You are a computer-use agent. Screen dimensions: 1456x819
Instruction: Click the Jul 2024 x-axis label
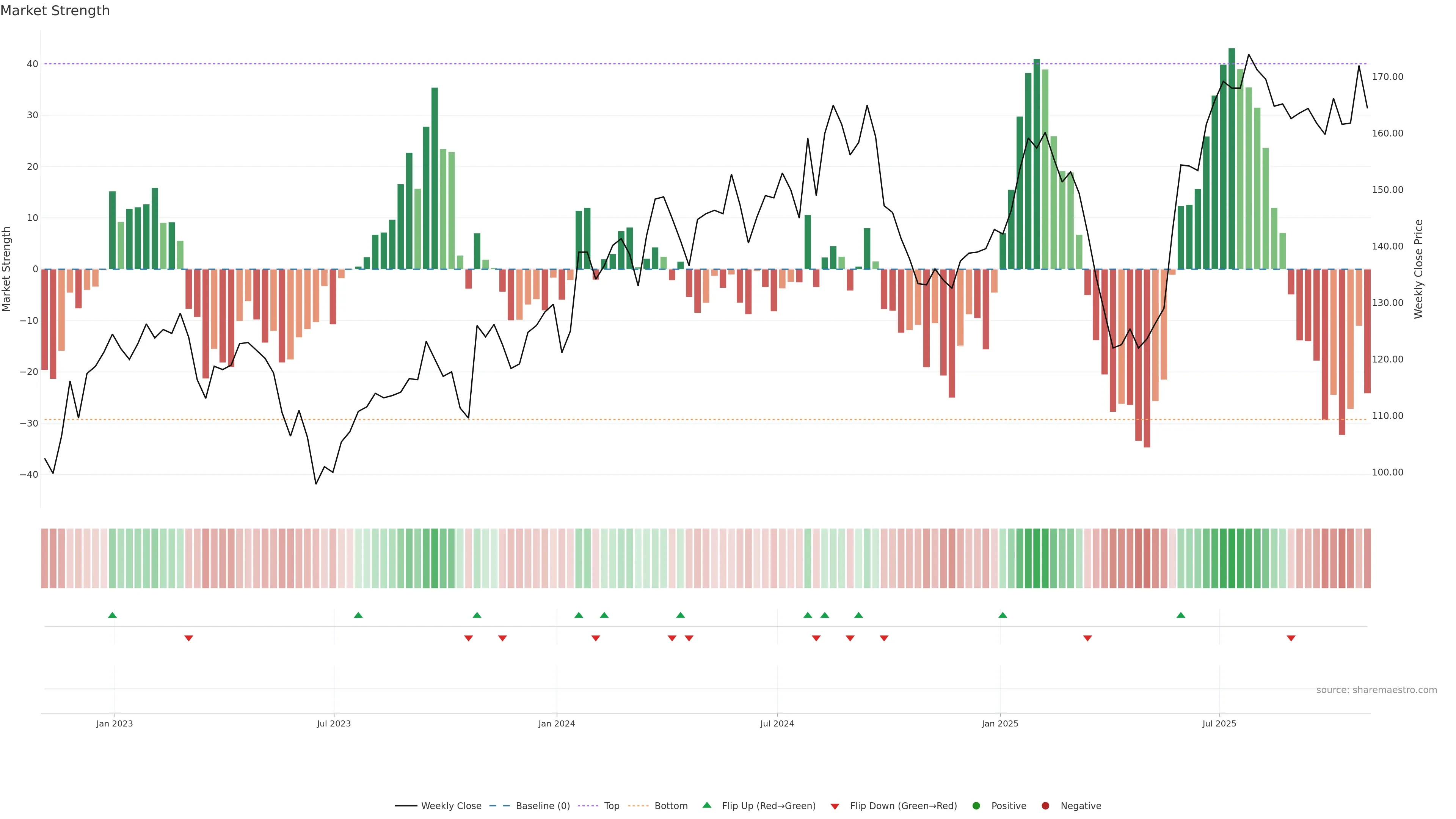coord(777,723)
